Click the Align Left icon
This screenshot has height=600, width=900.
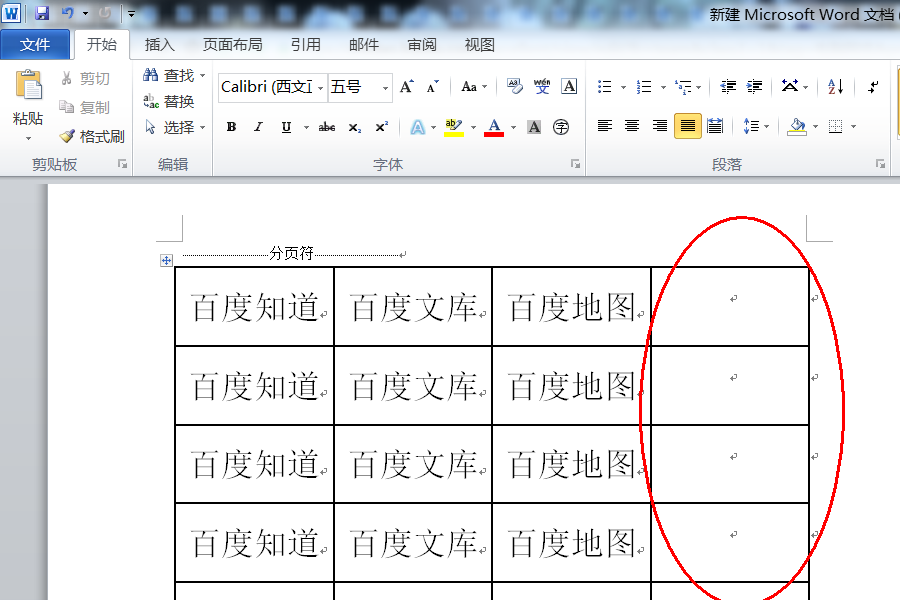tap(604, 126)
